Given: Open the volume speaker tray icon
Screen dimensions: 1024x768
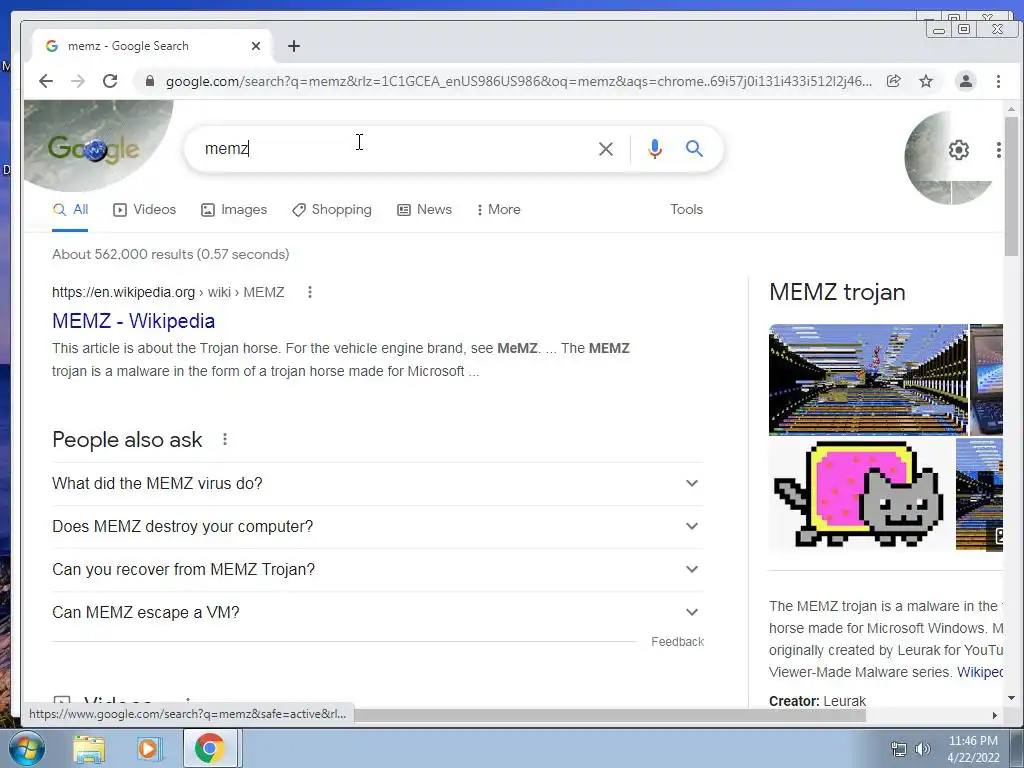Looking at the screenshot, I should coord(922,749).
